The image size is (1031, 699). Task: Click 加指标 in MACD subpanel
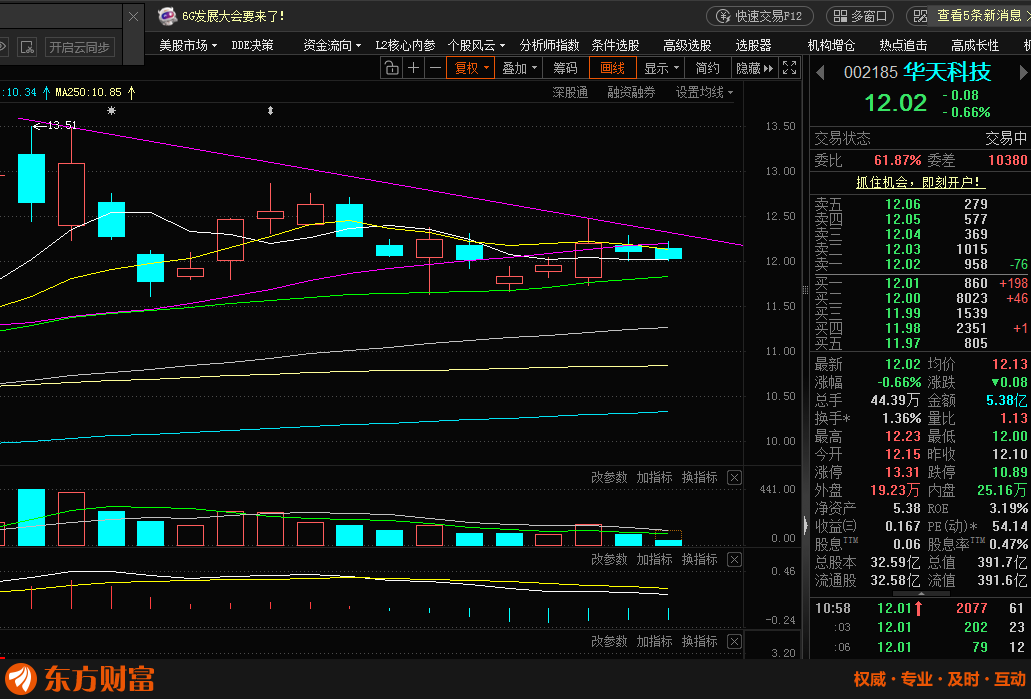(x=654, y=560)
